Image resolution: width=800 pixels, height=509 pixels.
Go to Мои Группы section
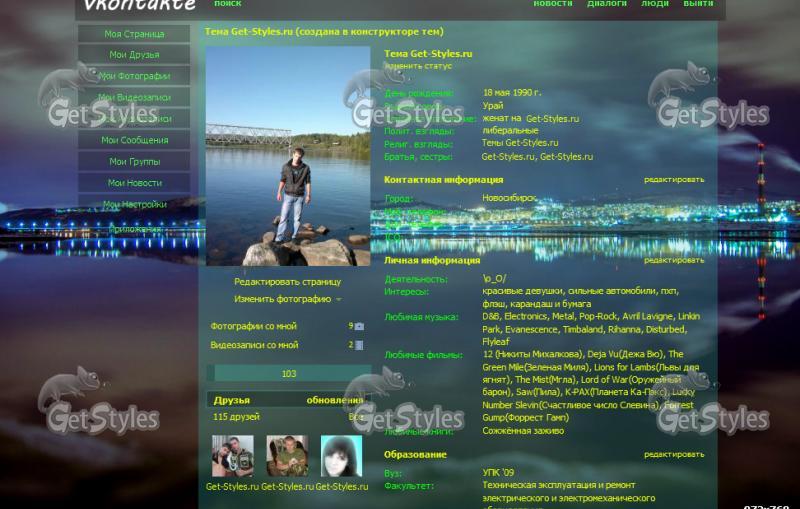tap(134, 161)
